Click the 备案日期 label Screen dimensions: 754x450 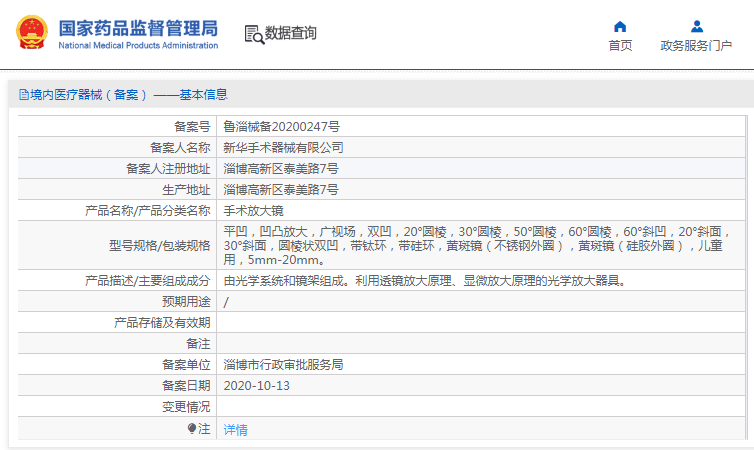click(187, 386)
